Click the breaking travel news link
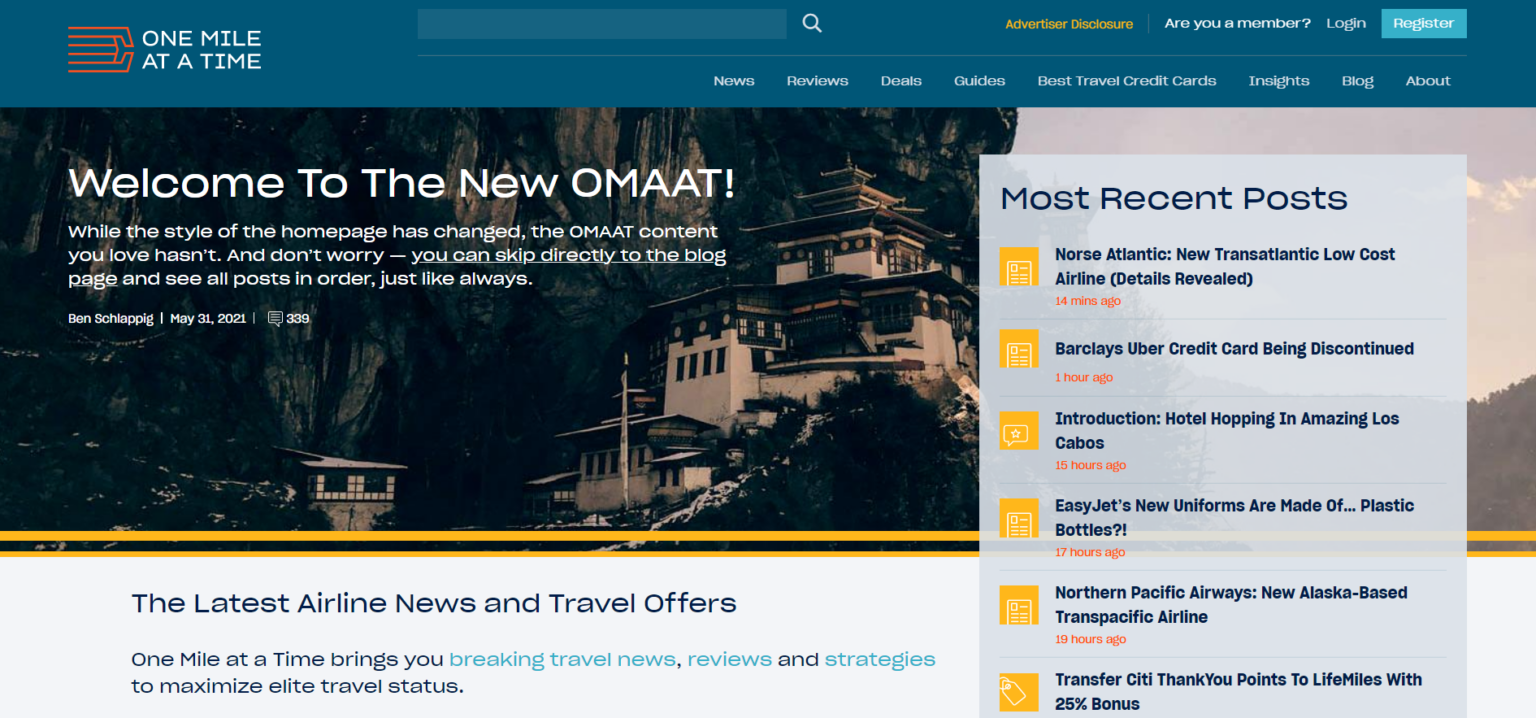1536x718 pixels. click(562, 659)
